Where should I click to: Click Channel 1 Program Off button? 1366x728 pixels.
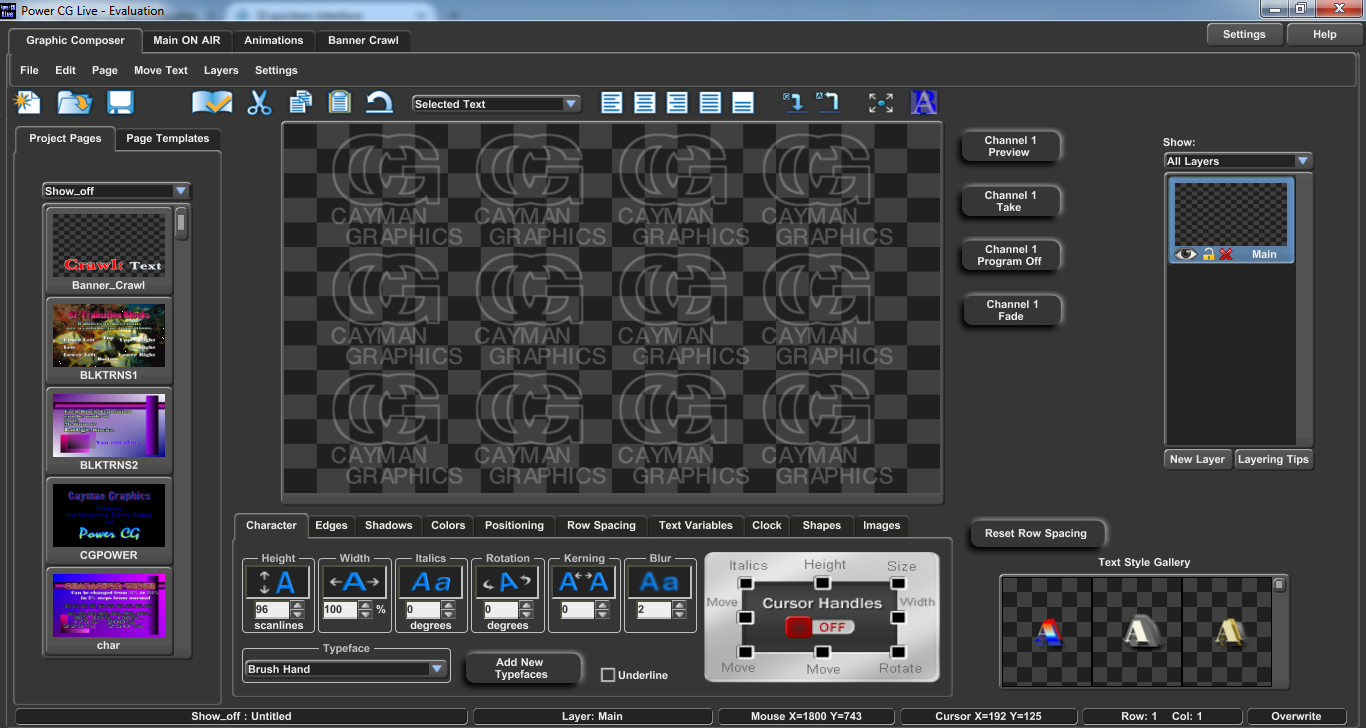[1010, 255]
